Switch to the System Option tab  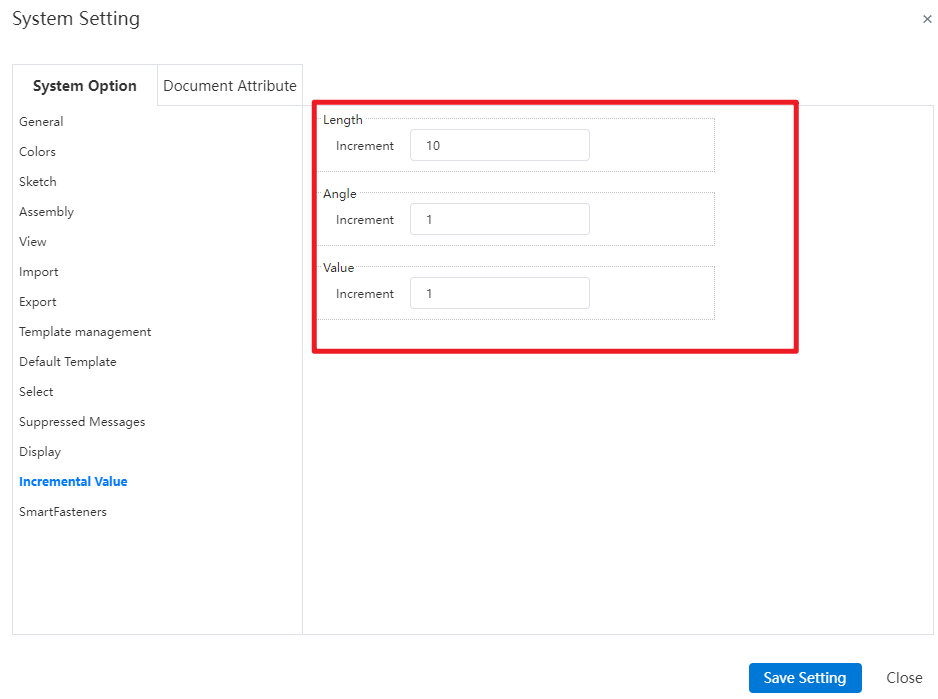click(x=84, y=86)
